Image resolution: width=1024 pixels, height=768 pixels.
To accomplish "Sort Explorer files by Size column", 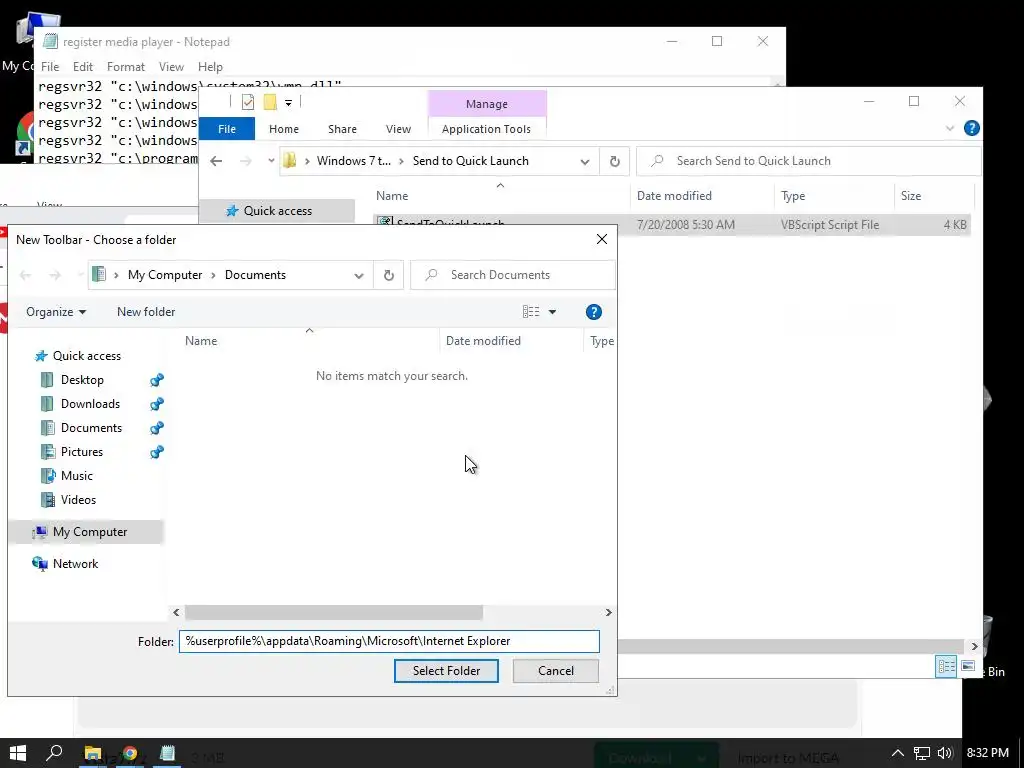I will pos(910,196).
